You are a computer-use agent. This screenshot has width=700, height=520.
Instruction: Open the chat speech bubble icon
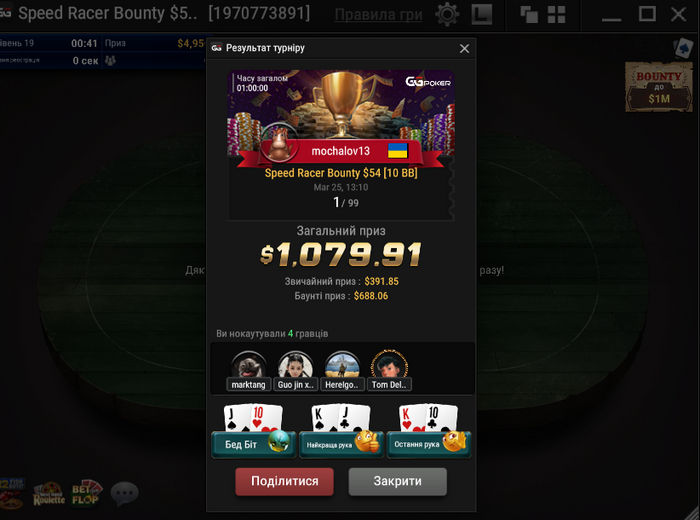pyautogui.click(x=125, y=493)
